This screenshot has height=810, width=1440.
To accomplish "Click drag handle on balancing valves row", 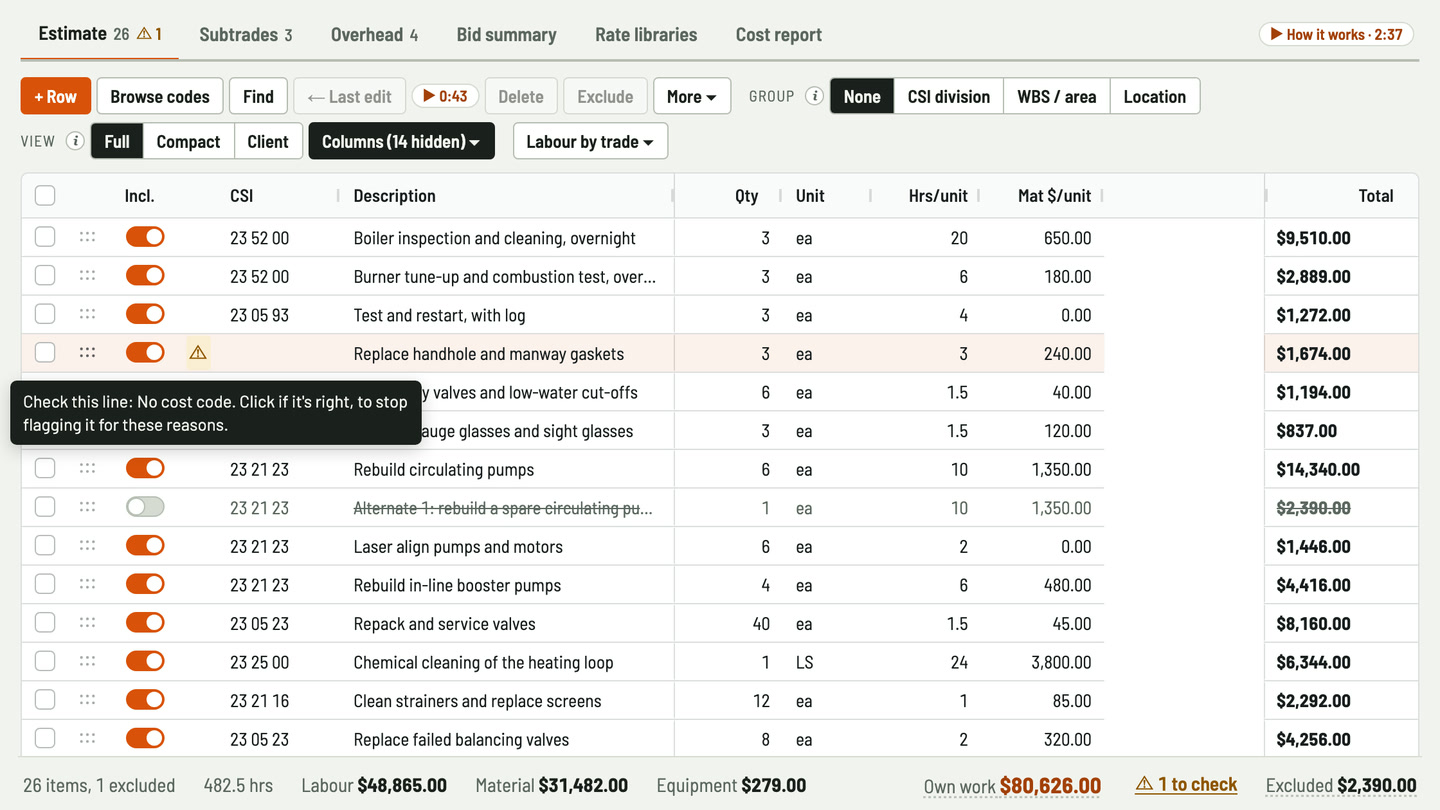I will pyautogui.click(x=87, y=738).
